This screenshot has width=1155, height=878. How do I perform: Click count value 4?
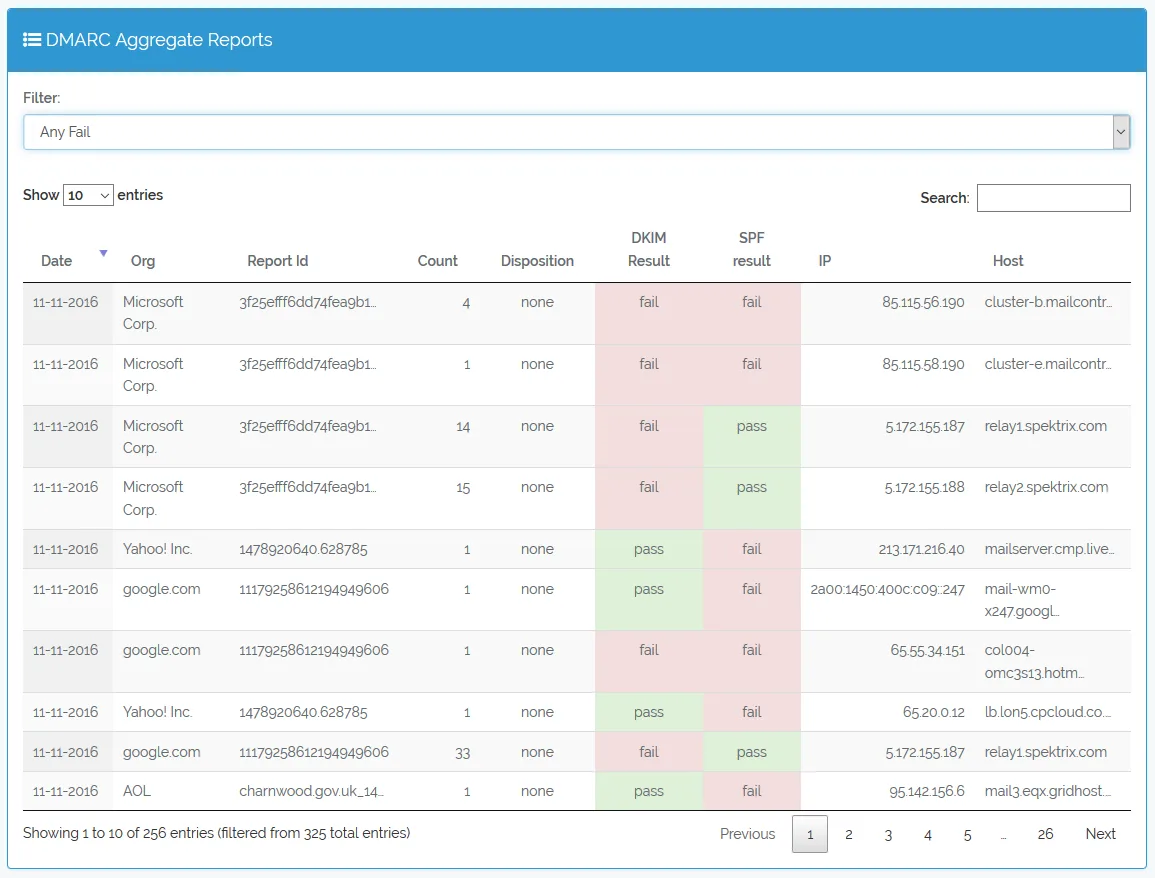coord(466,303)
